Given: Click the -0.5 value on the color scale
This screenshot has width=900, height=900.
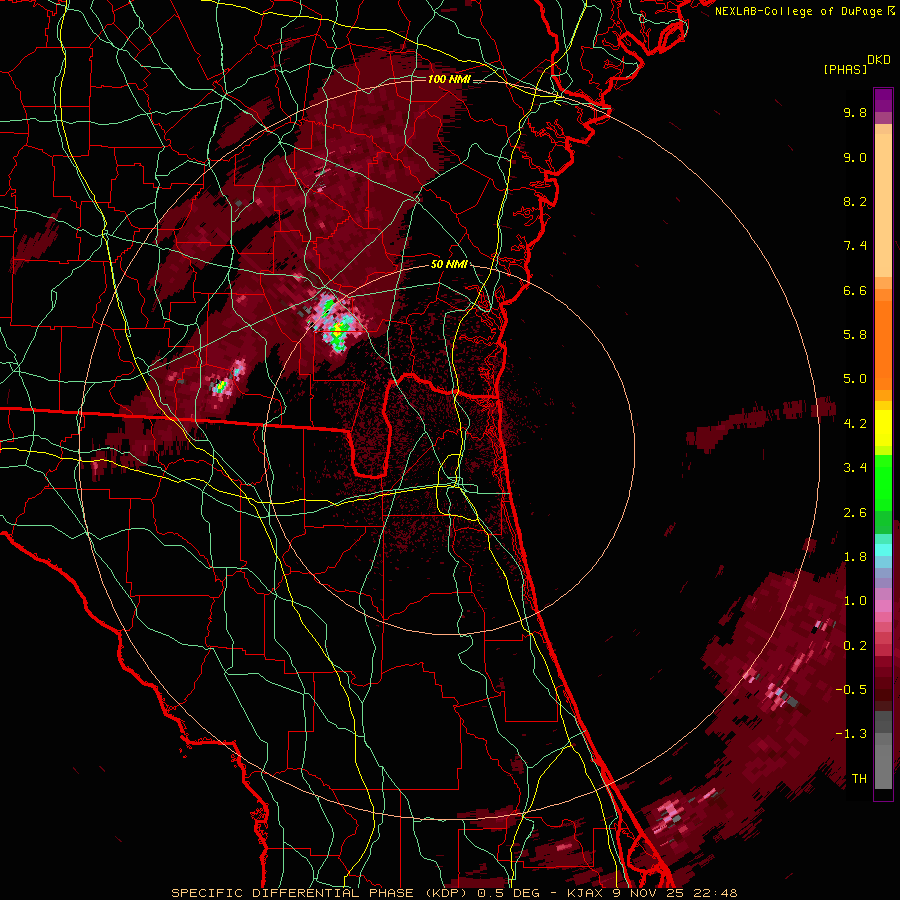Looking at the screenshot, I should 851,690.
